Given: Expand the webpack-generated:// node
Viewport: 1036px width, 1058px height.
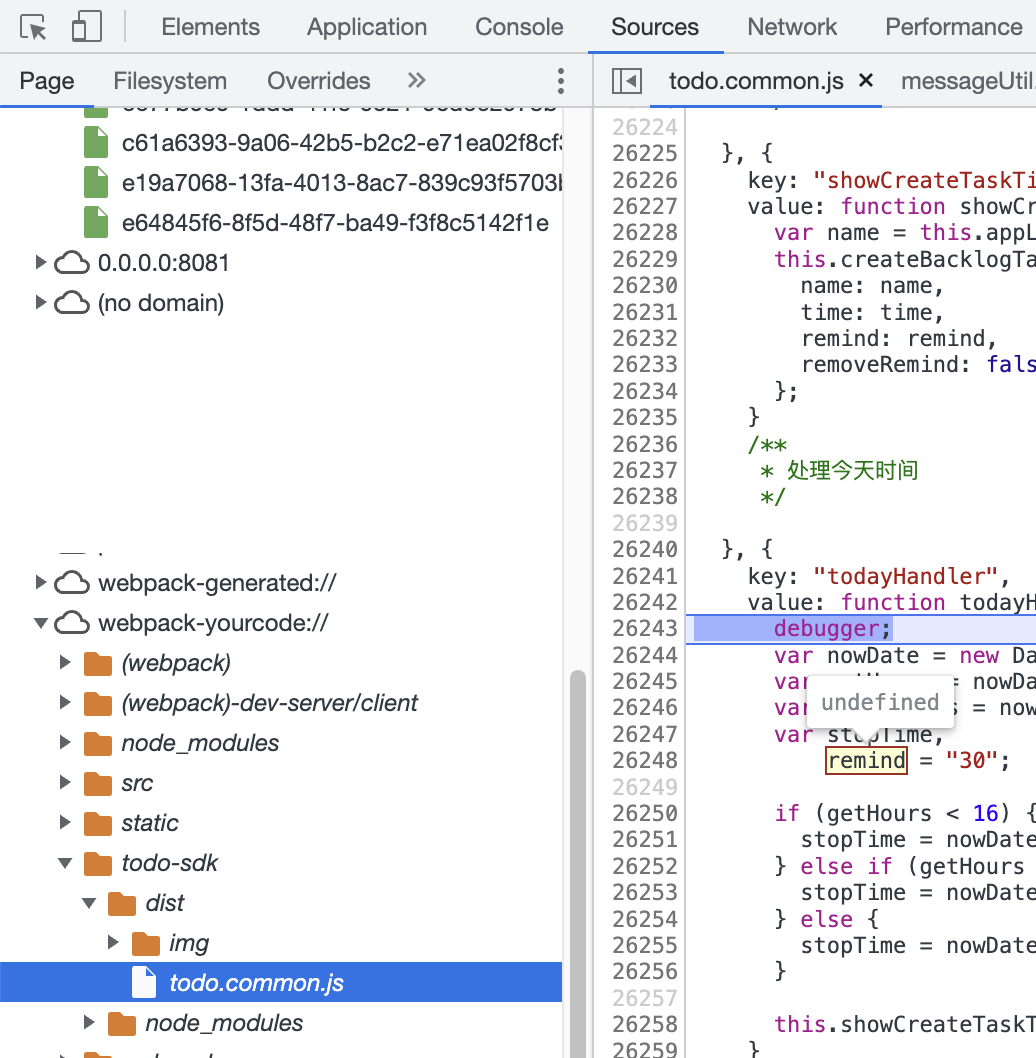Looking at the screenshot, I should [x=41, y=582].
